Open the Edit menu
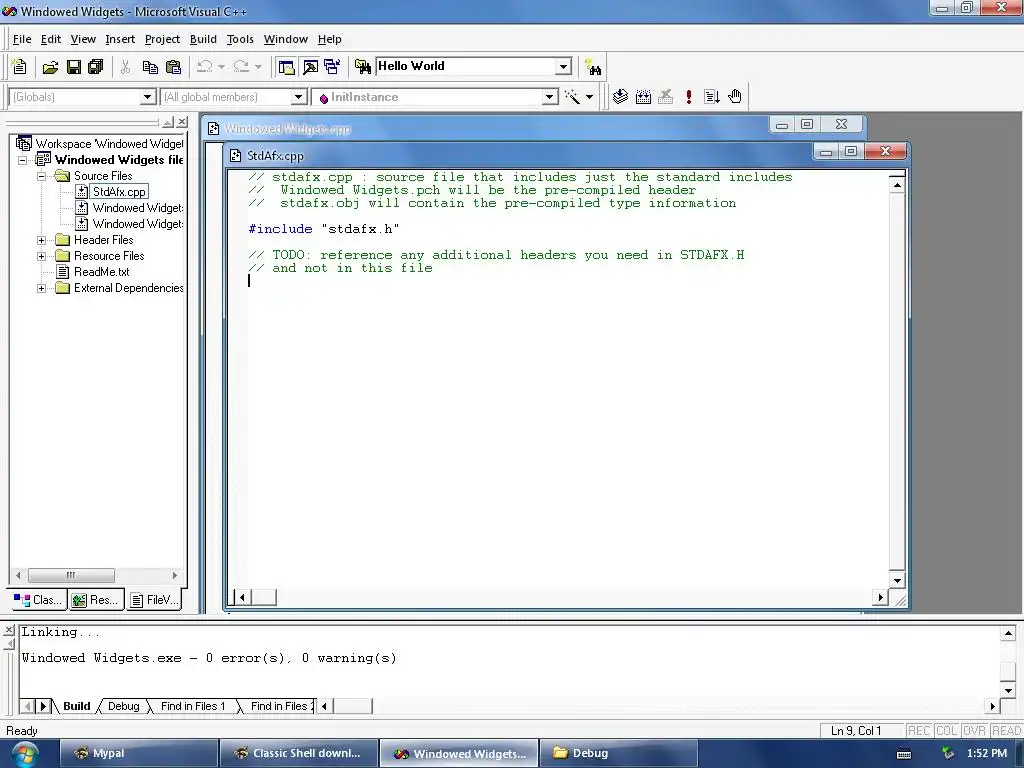The width and height of the screenshot is (1024, 768). click(x=50, y=39)
